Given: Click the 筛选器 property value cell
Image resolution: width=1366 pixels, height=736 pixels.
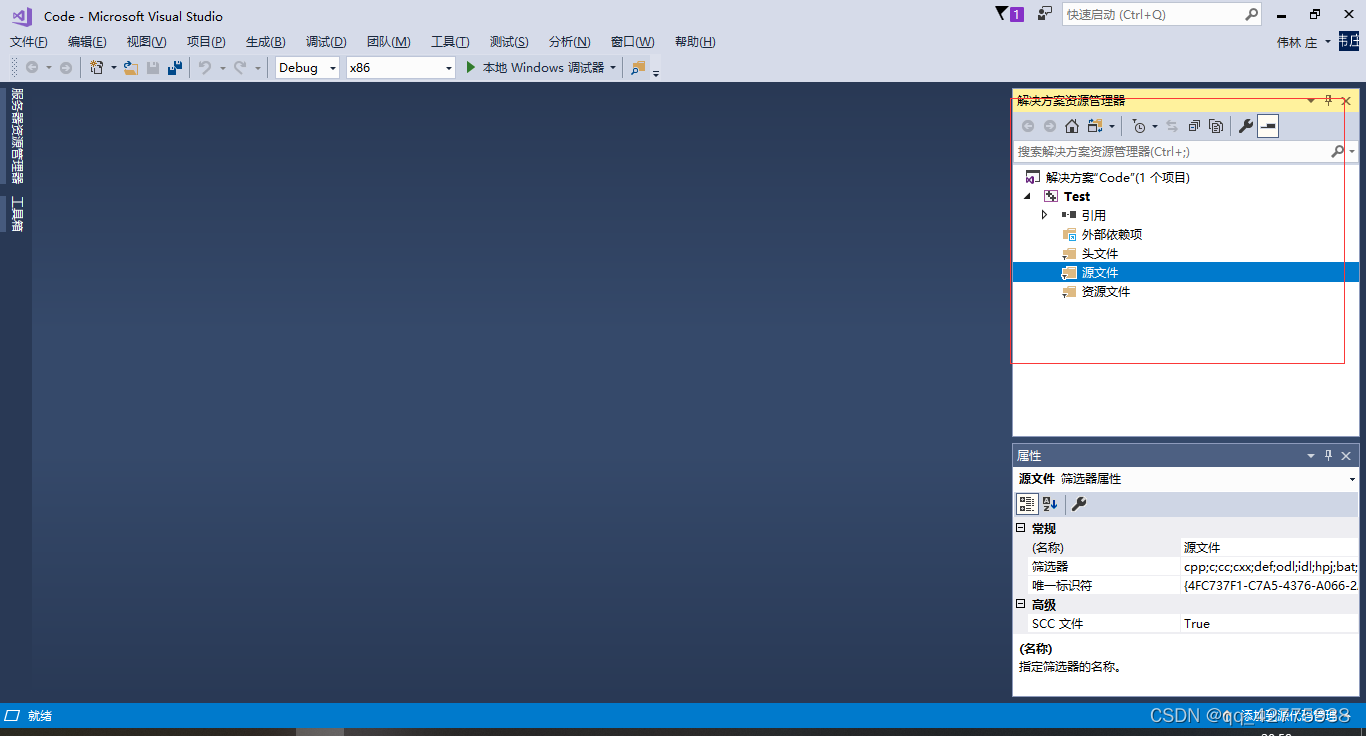Looking at the screenshot, I should (1269, 566).
